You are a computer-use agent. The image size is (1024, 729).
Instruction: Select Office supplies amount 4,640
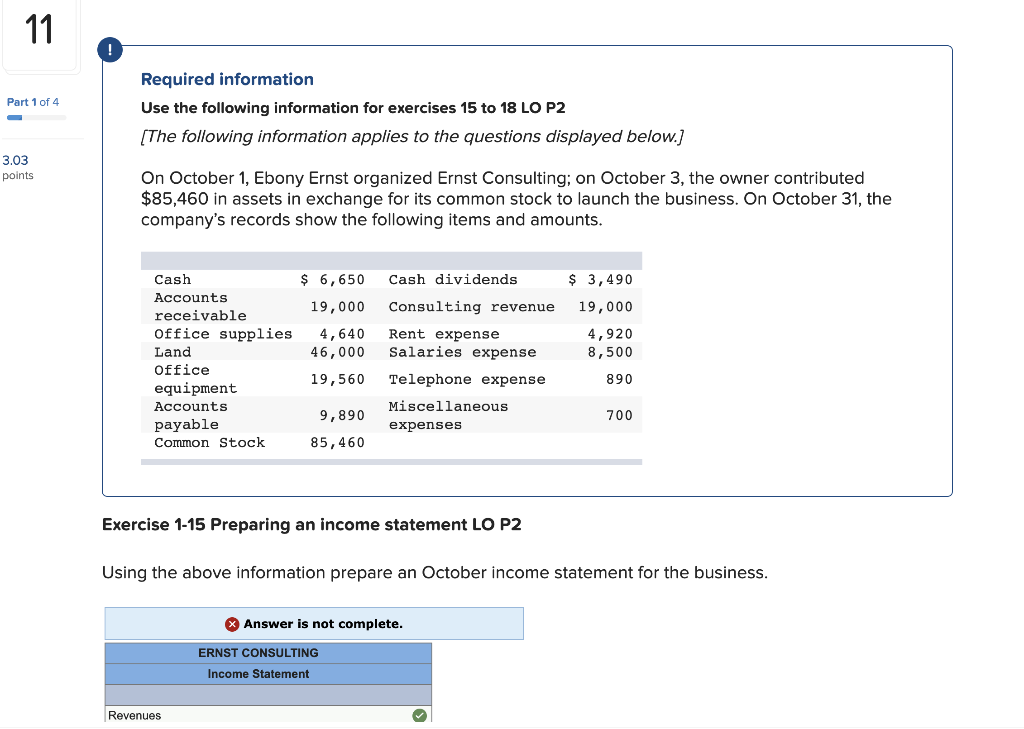(x=342, y=334)
